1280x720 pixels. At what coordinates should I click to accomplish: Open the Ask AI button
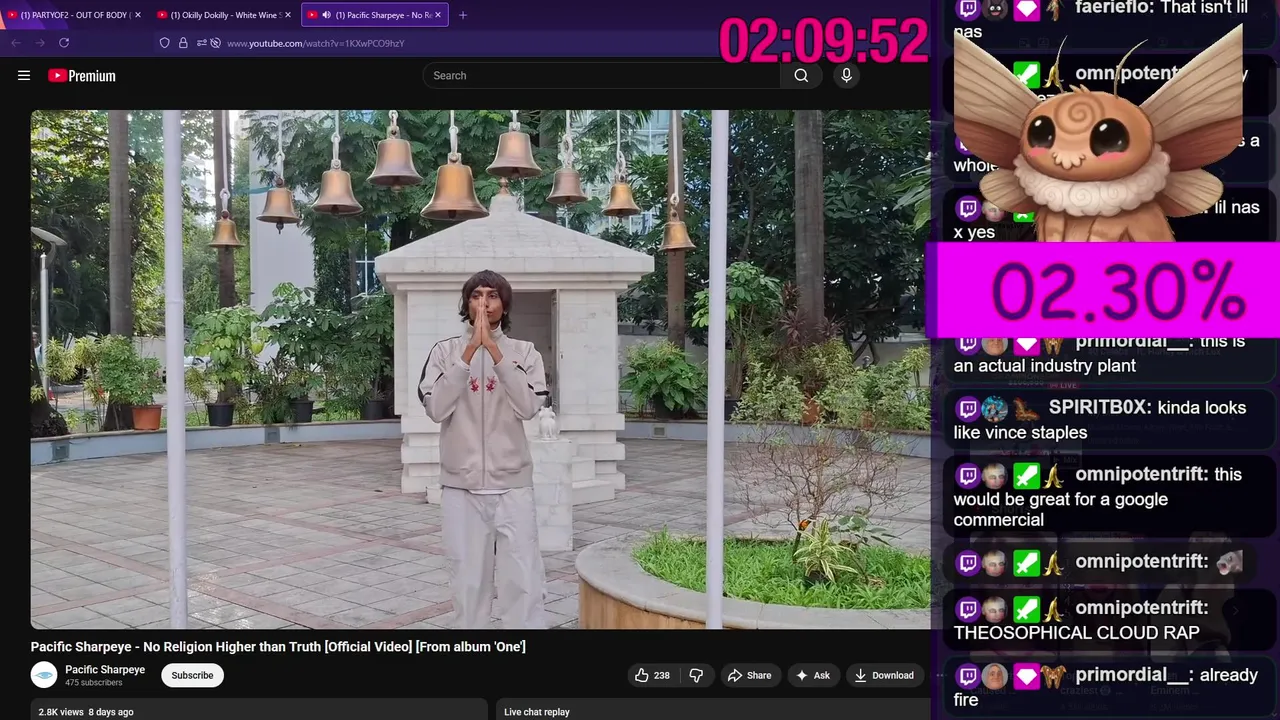pyautogui.click(x=812, y=675)
